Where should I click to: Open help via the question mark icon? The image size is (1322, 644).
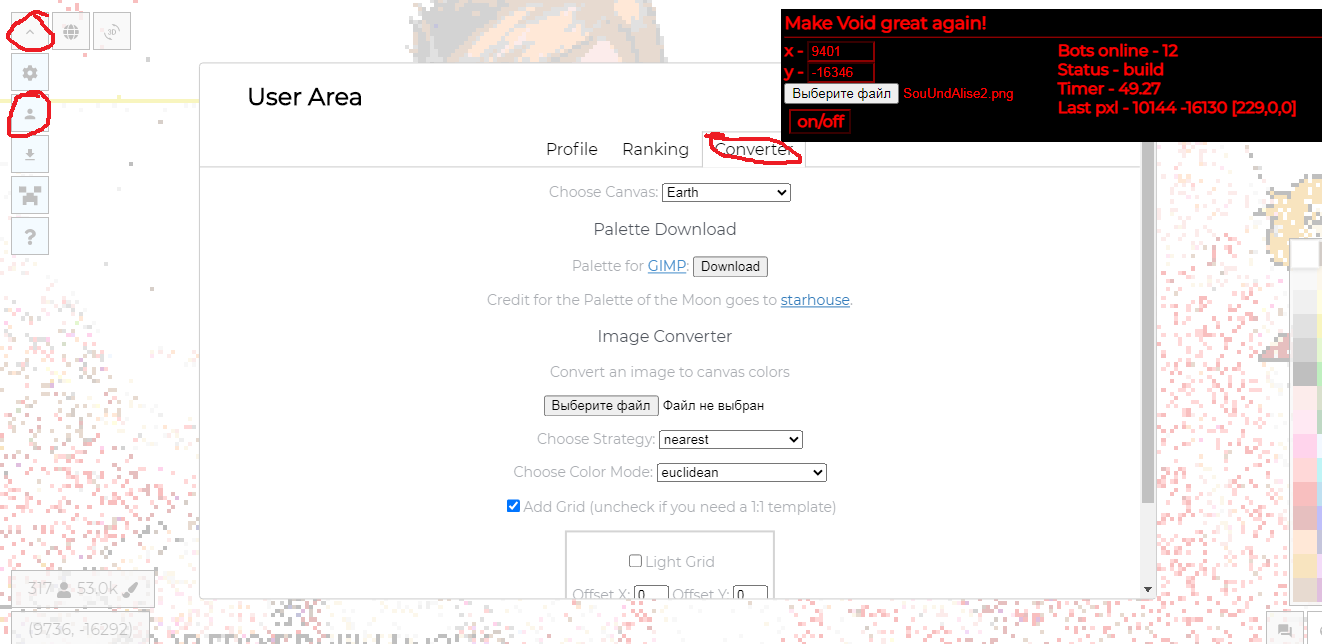(30, 236)
